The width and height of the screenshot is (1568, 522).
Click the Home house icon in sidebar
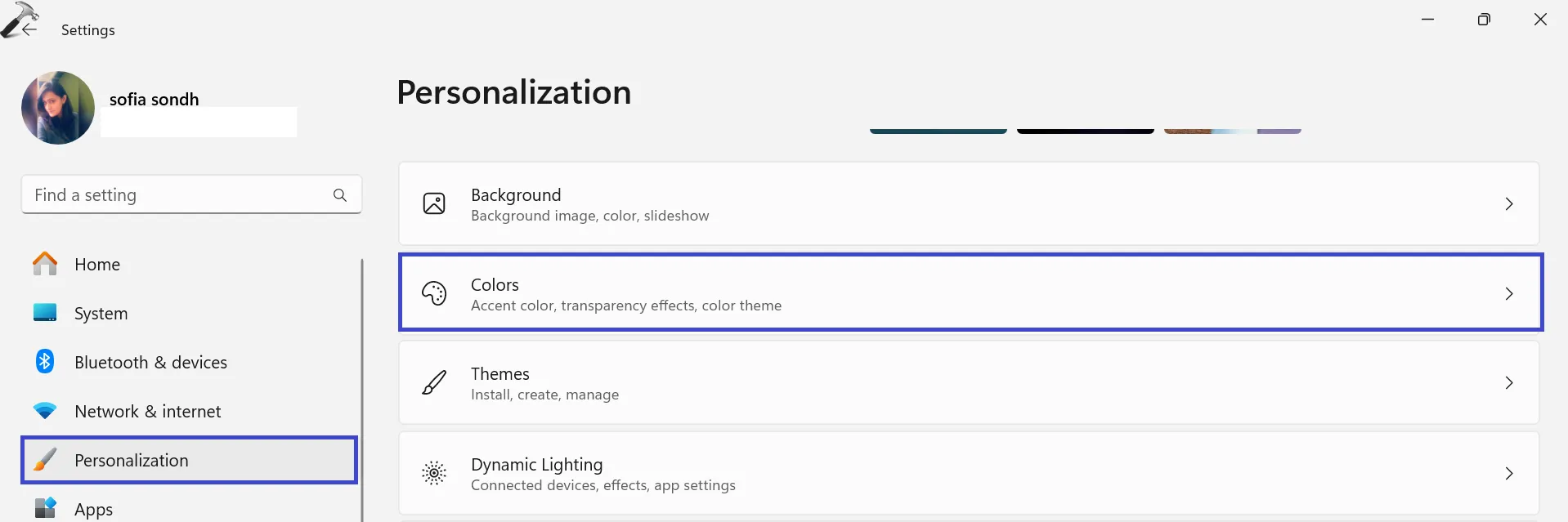coord(45,264)
